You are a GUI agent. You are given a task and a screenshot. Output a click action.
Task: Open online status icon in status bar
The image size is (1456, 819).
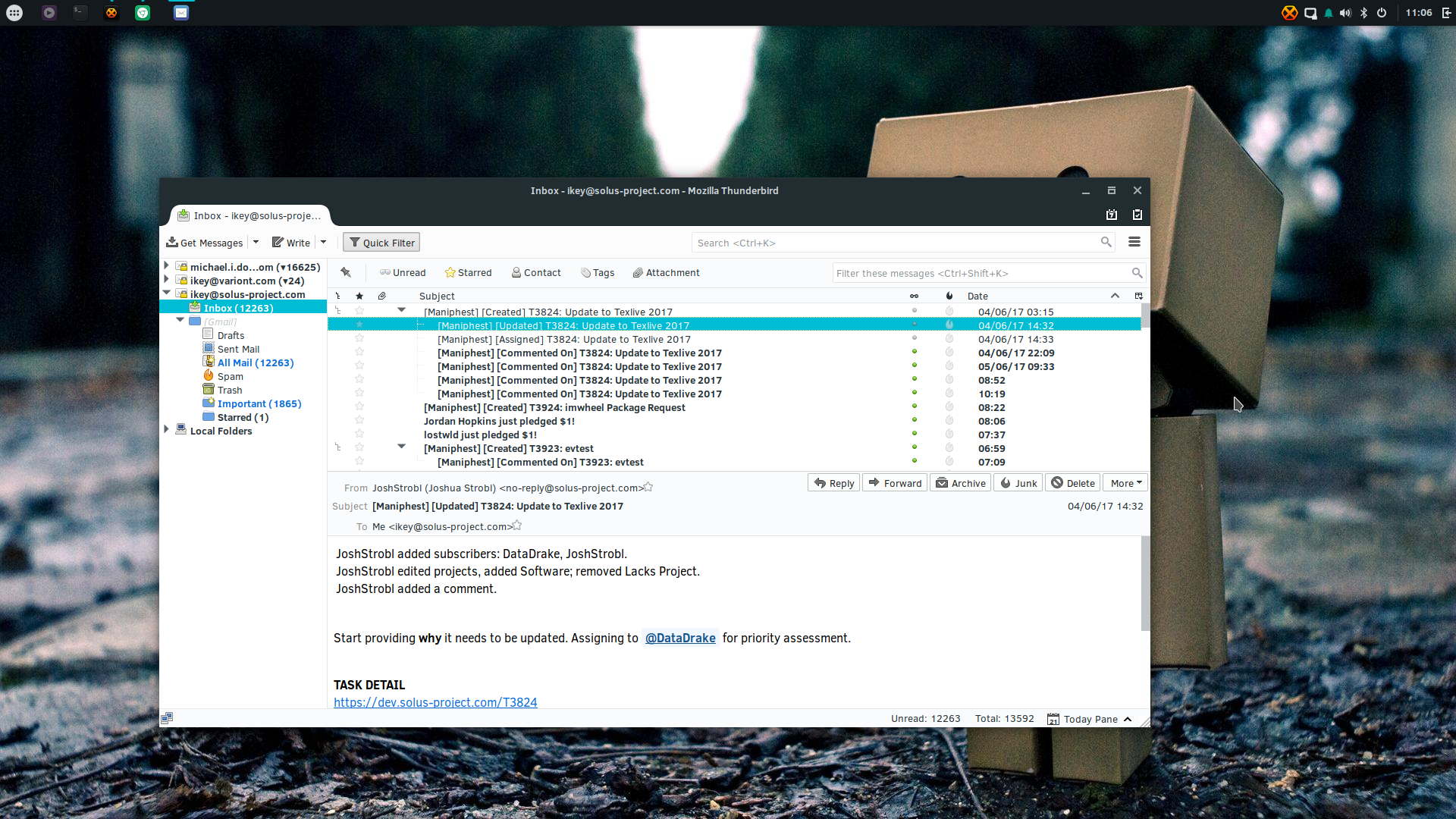point(167,718)
